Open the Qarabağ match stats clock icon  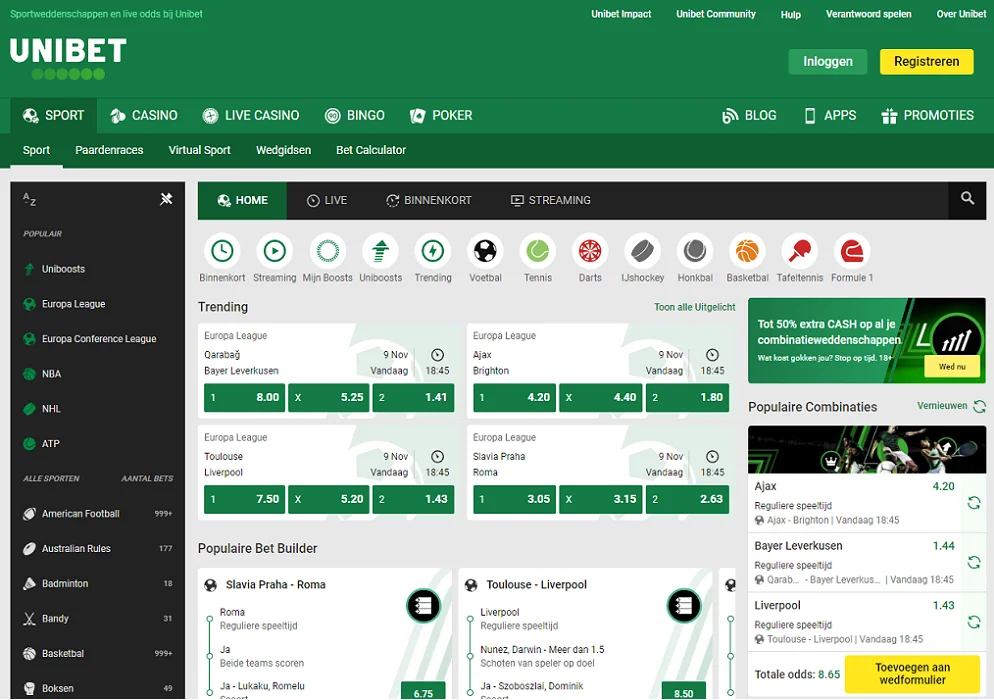coord(437,355)
